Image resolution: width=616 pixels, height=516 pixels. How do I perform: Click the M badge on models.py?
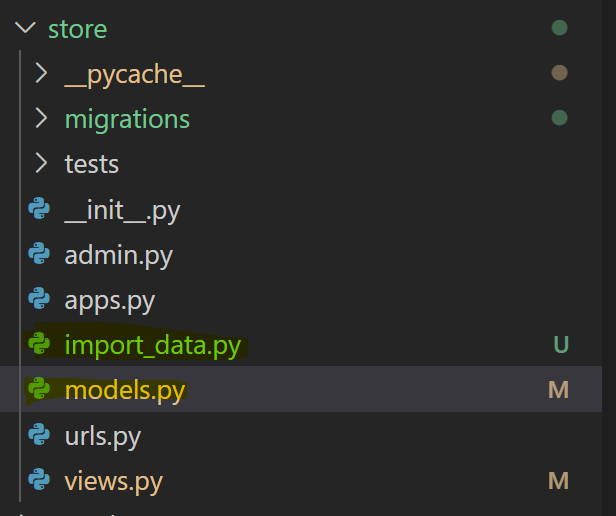(559, 390)
